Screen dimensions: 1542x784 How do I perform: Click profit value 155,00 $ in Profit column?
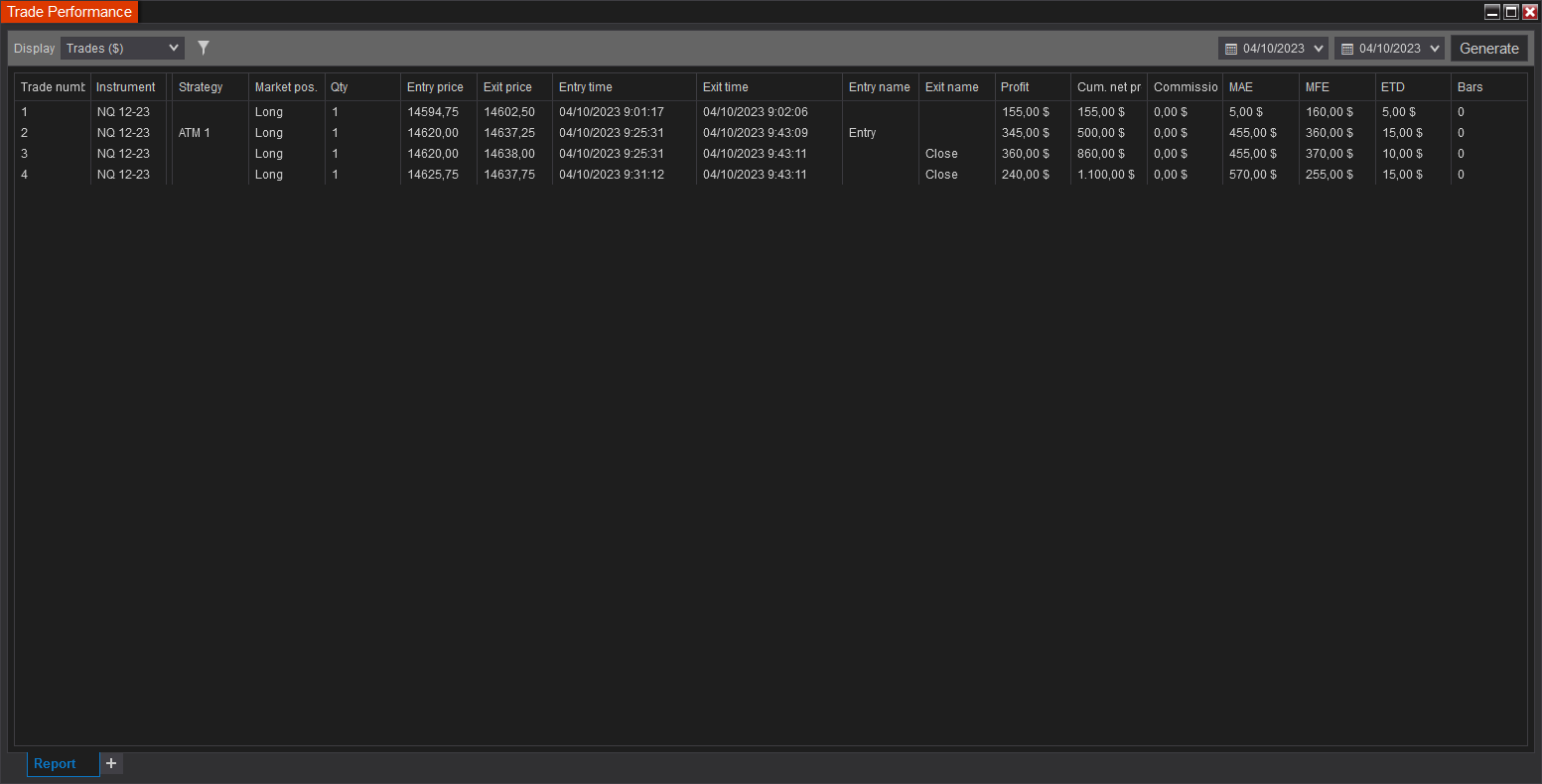click(1026, 112)
